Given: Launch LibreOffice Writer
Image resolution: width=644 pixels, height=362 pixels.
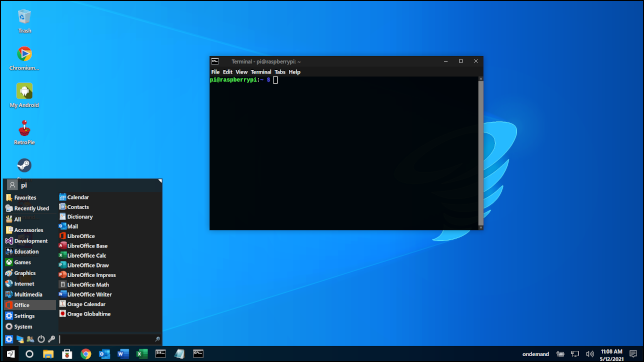Looking at the screenshot, I should [x=109, y=295].
